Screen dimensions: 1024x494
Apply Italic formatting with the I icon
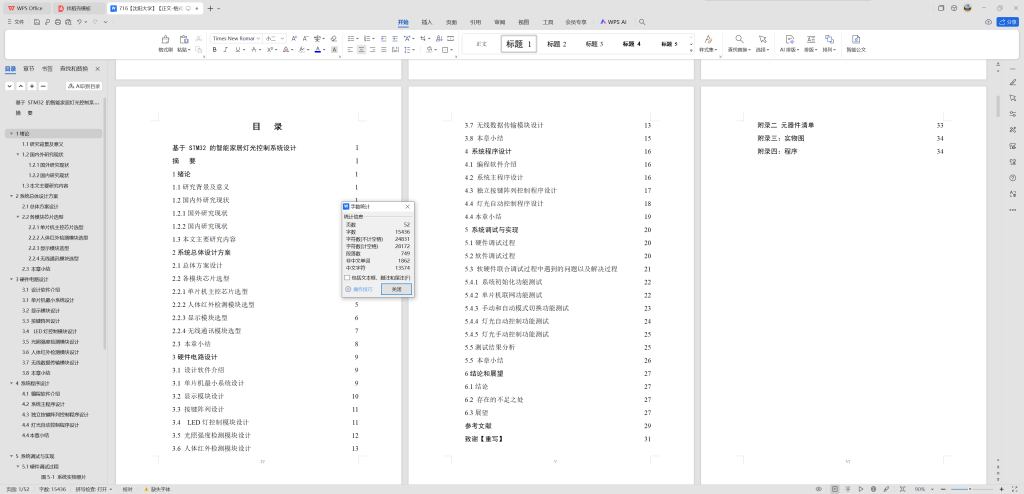coord(226,50)
